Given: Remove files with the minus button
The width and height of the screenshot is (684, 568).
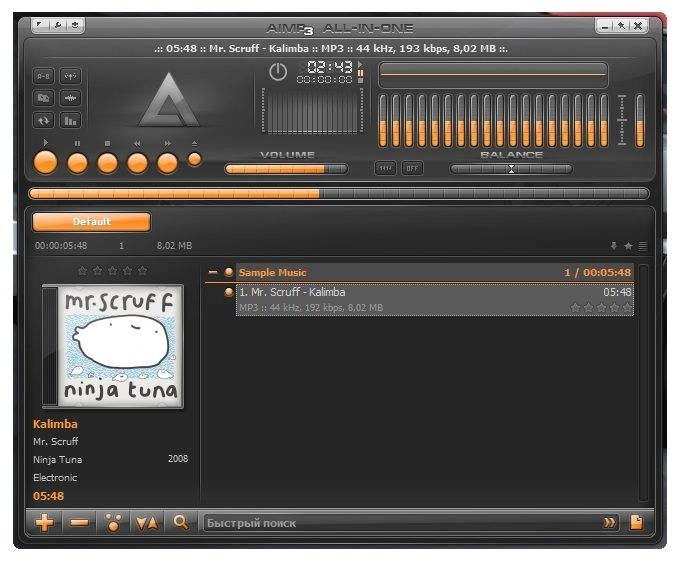Looking at the screenshot, I should click(79, 522).
